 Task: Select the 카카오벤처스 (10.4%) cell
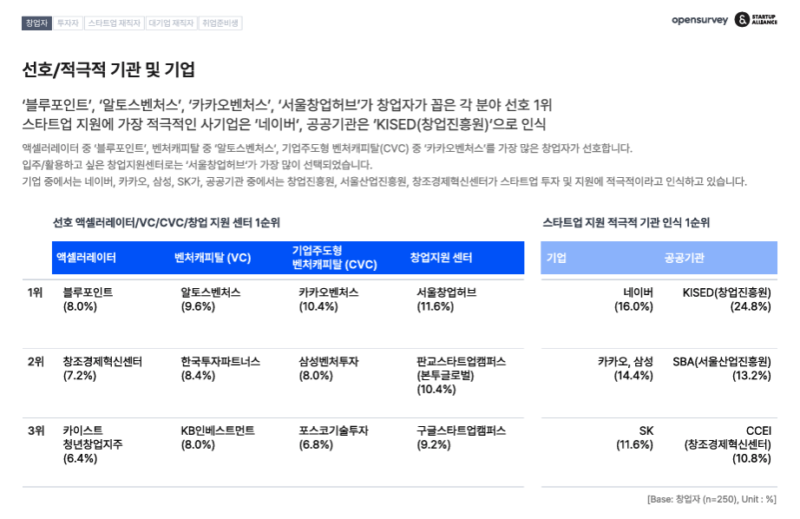[328, 299]
